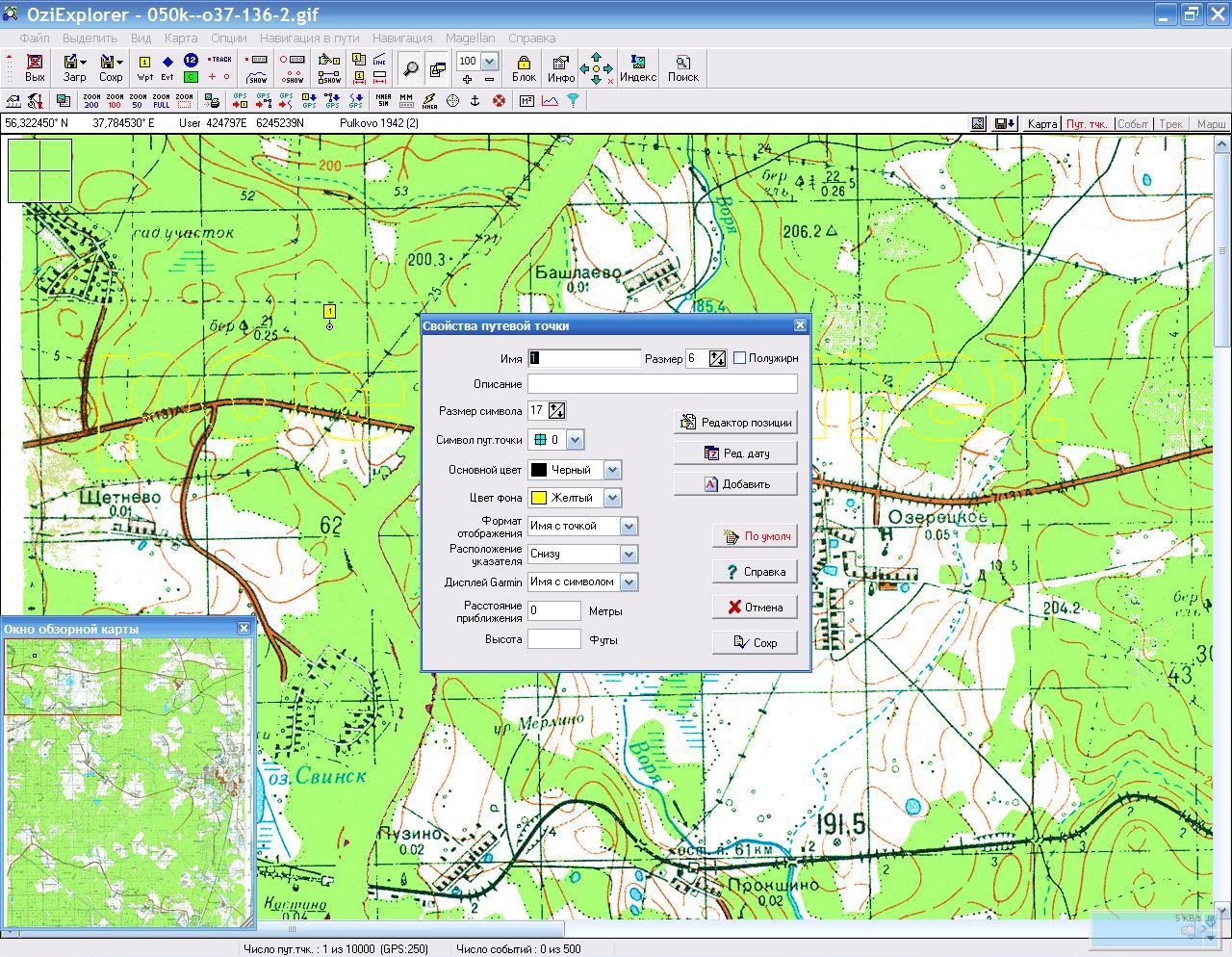This screenshot has width=1232, height=957.
Task: Click the anchor icon in toolbar
Action: coord(475,100)
